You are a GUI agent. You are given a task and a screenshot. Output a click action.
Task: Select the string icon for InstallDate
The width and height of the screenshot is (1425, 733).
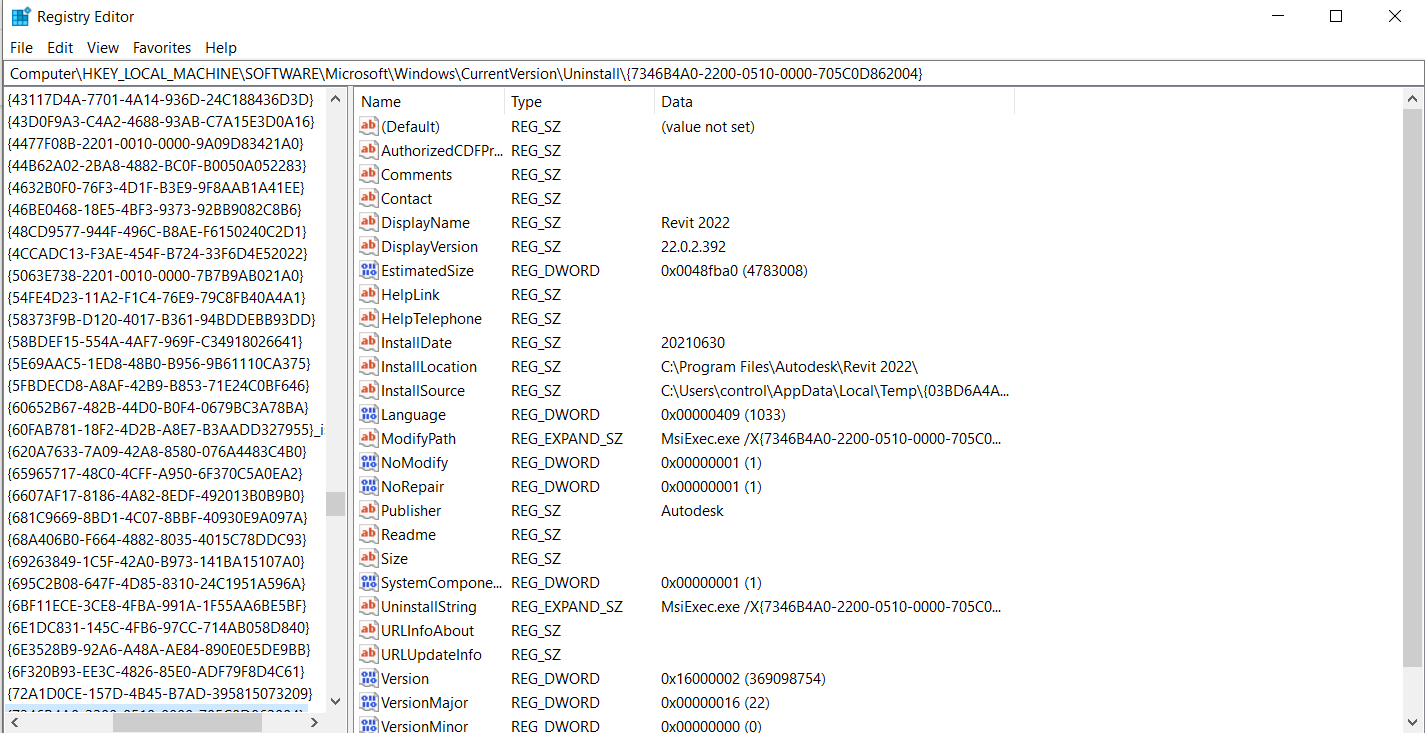(x=369, y=343)
